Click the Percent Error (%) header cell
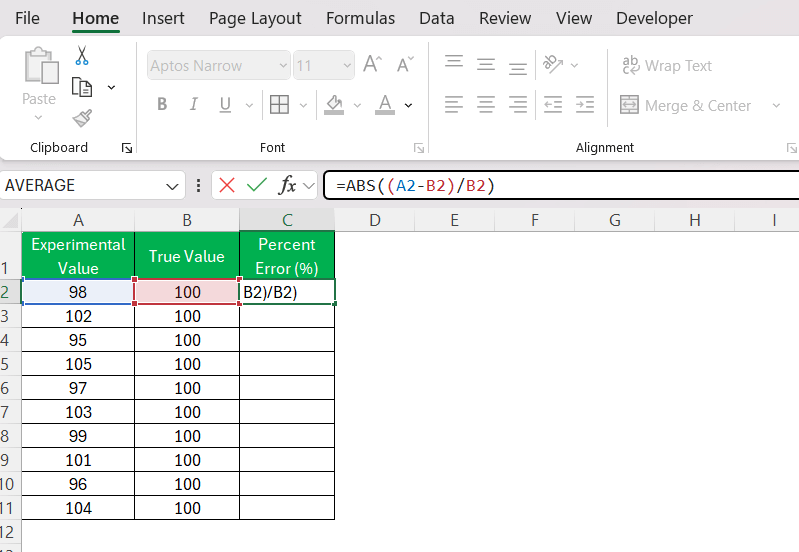Viewport: 799px width, 552px height. pos(287,256)
